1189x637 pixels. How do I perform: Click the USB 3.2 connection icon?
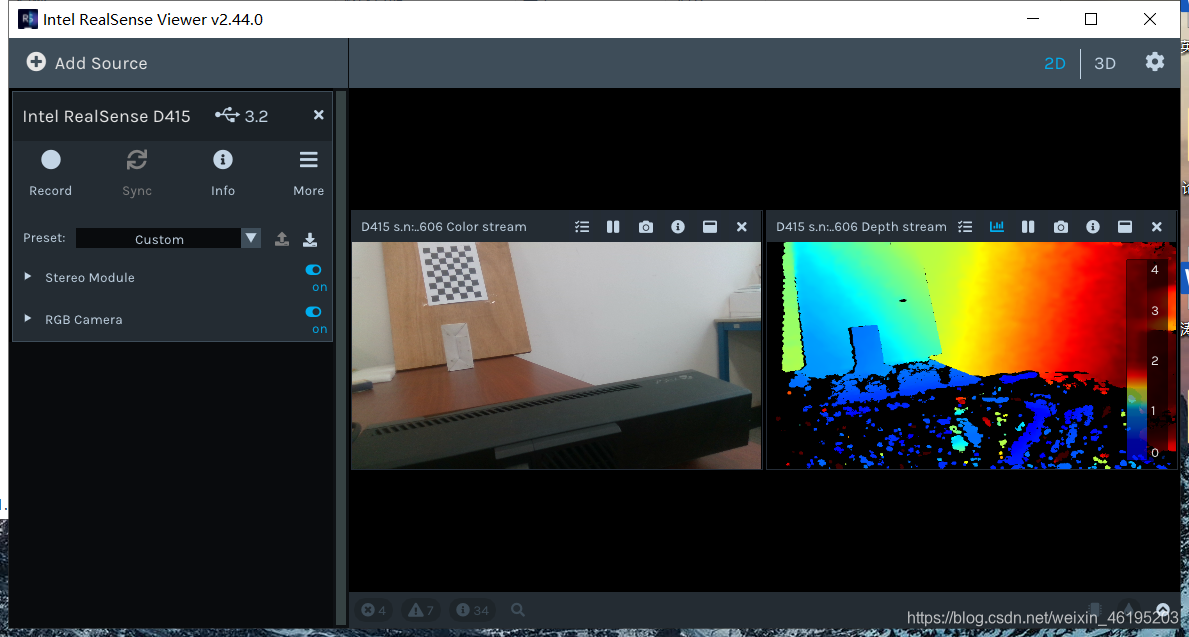[227, 115]
